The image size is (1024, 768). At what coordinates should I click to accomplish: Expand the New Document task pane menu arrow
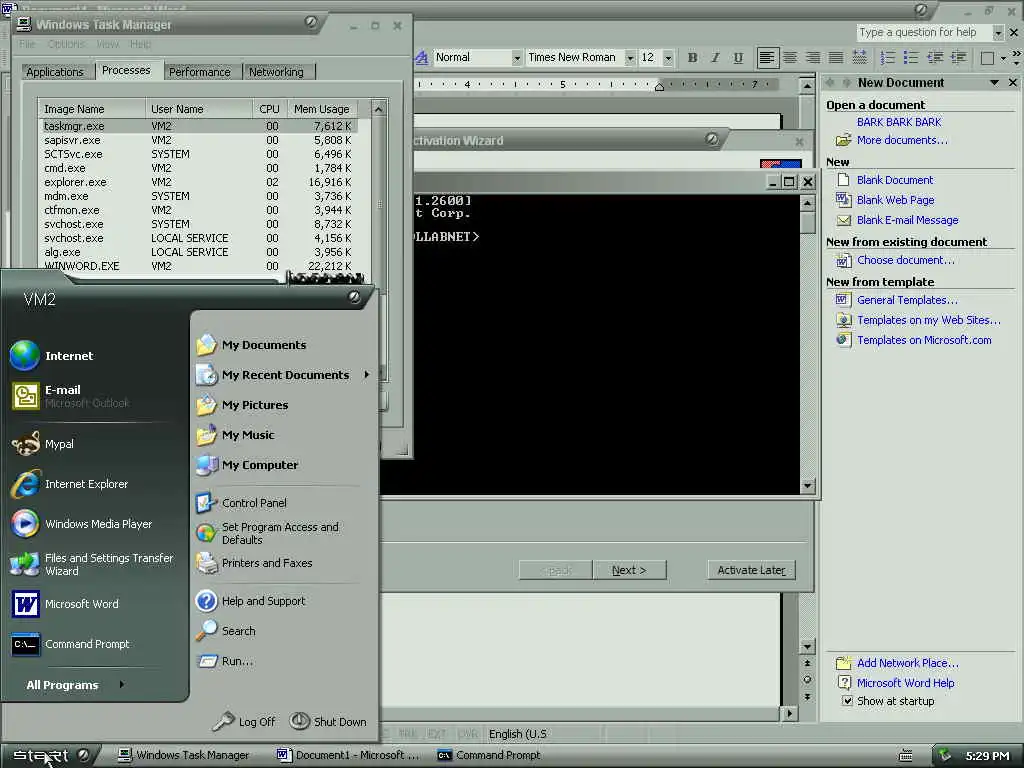(994, 82)
